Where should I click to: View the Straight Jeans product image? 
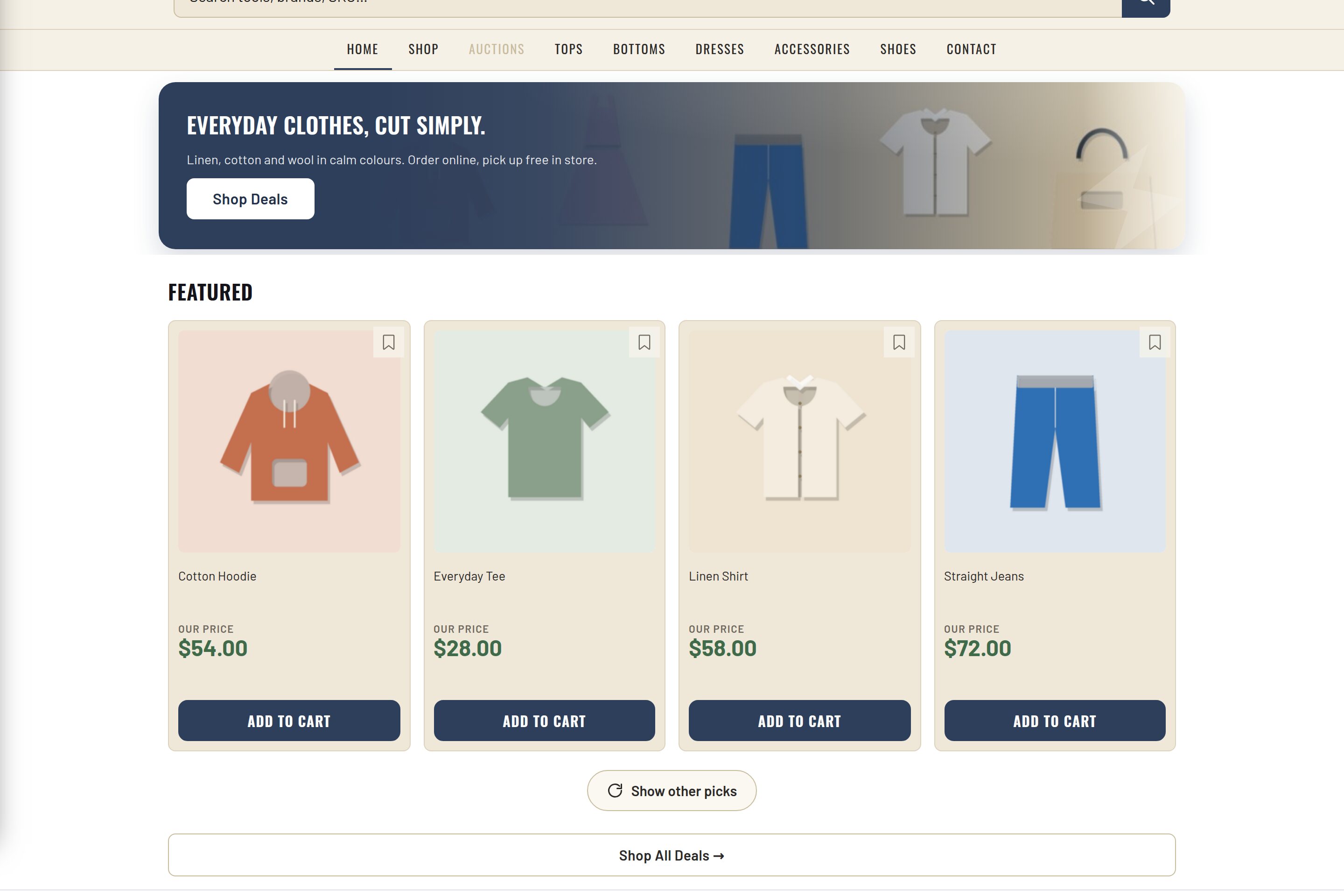[1055, 441]
